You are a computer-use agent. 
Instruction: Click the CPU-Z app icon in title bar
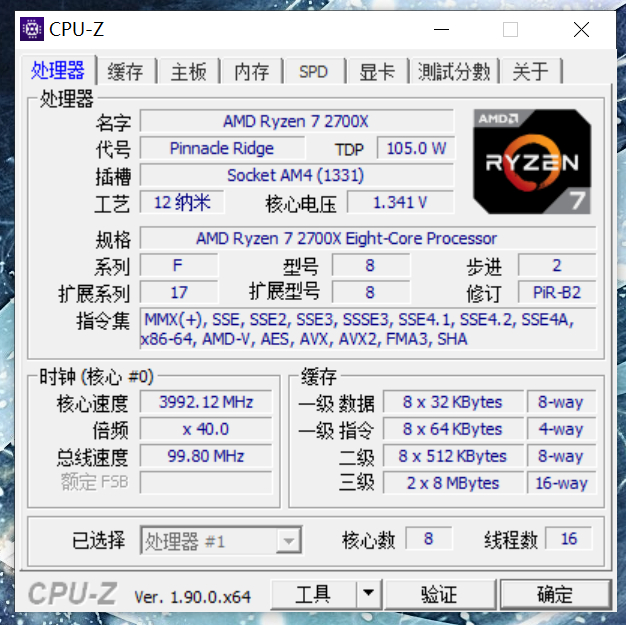[x=32, y=29]
